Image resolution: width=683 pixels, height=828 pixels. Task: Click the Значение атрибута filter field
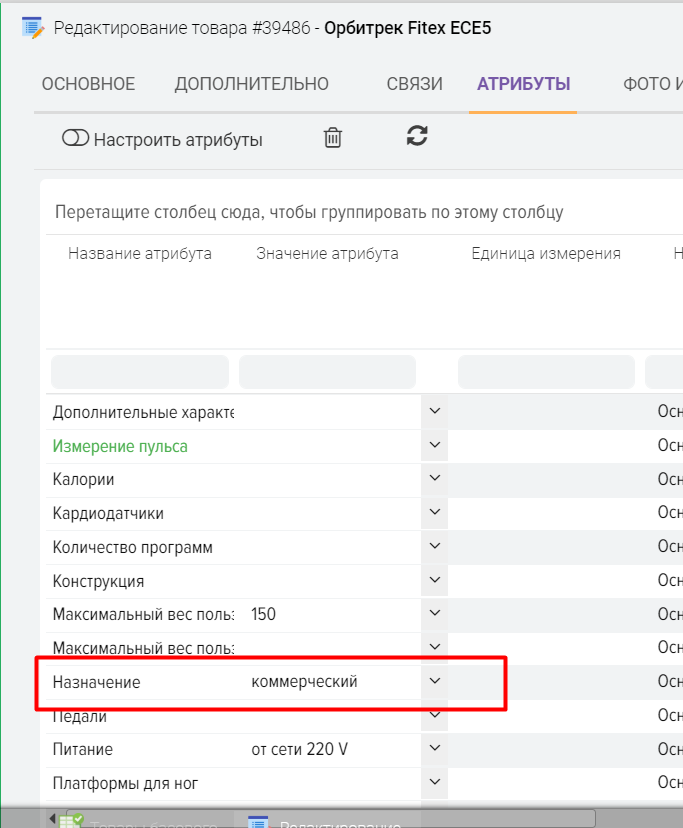(328, 372)
